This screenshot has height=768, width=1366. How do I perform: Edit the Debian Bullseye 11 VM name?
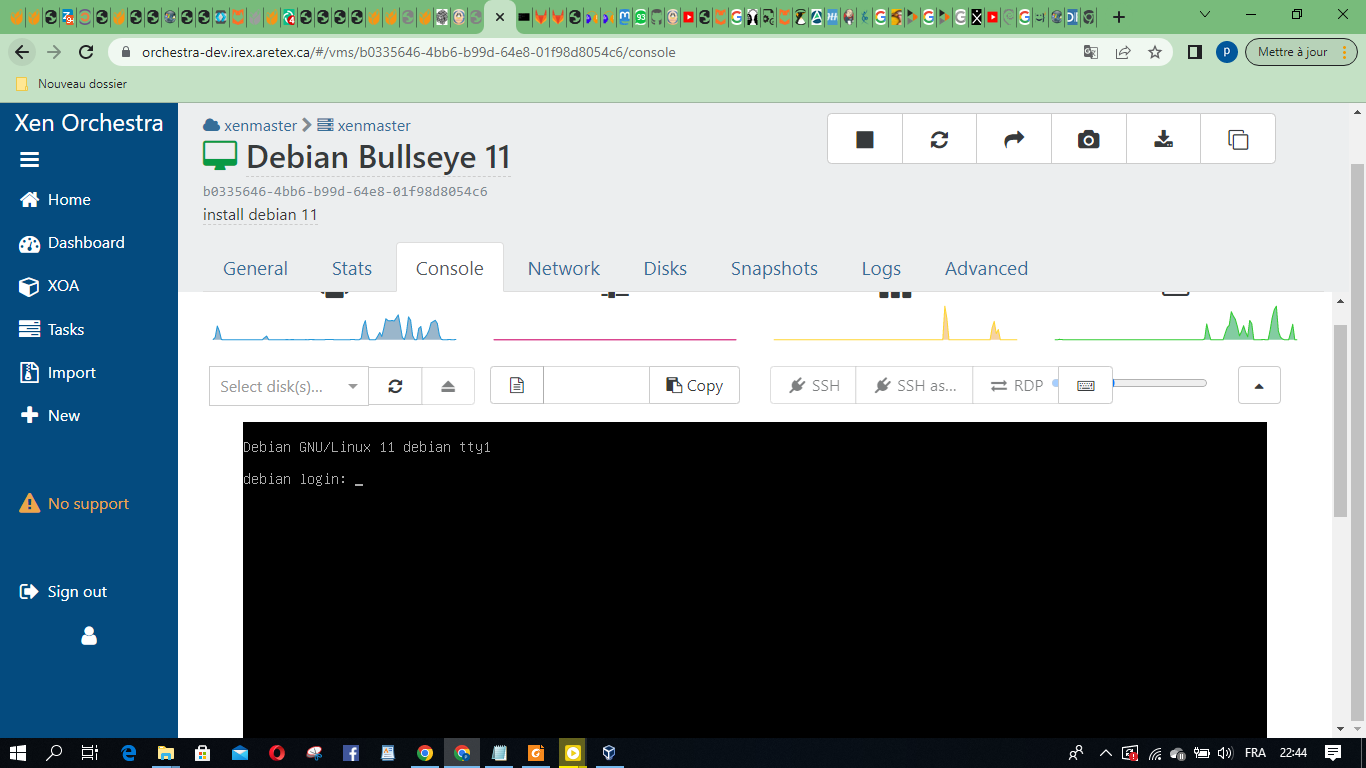pos(378,157)
